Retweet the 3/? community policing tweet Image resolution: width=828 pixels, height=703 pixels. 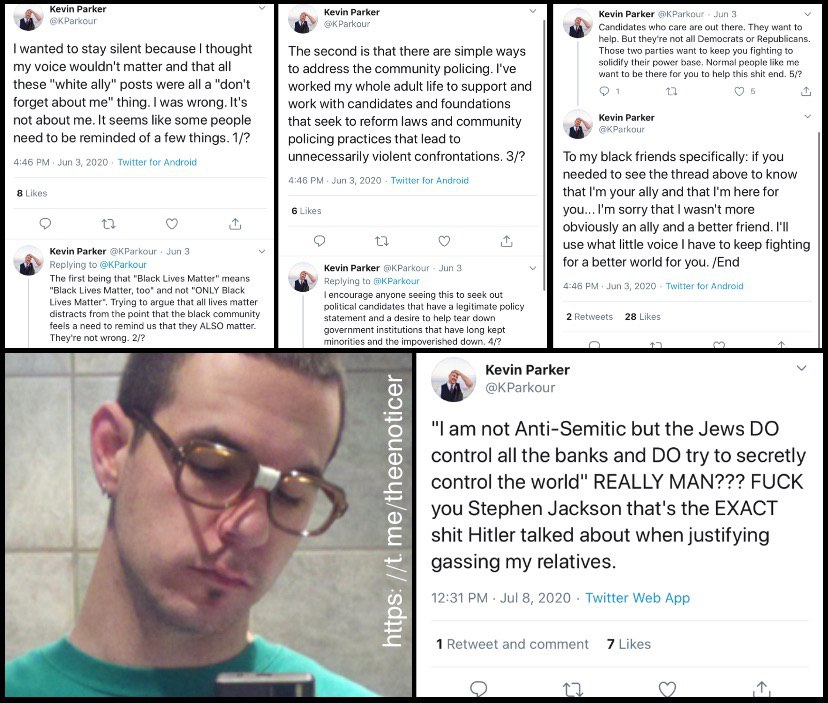(382, 241)
